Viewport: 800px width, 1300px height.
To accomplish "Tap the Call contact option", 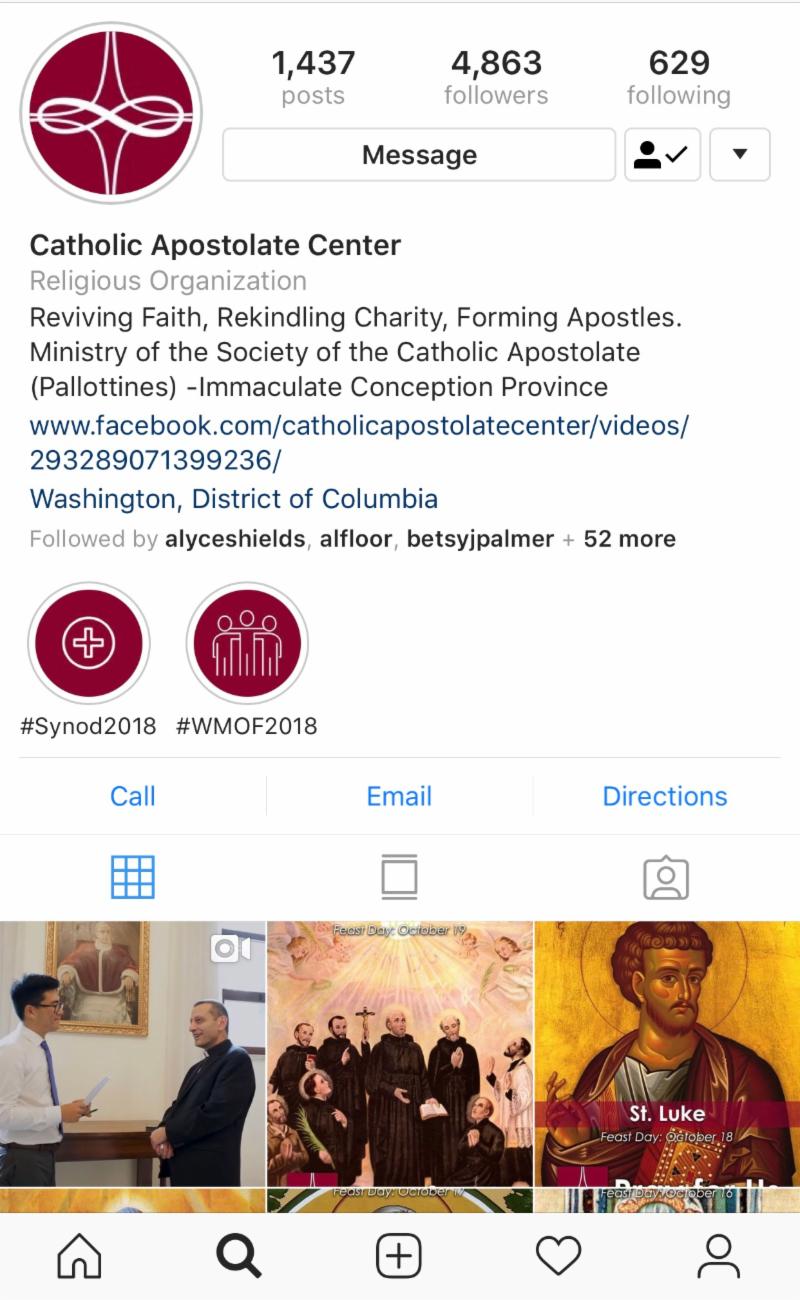I will [133, 796].
